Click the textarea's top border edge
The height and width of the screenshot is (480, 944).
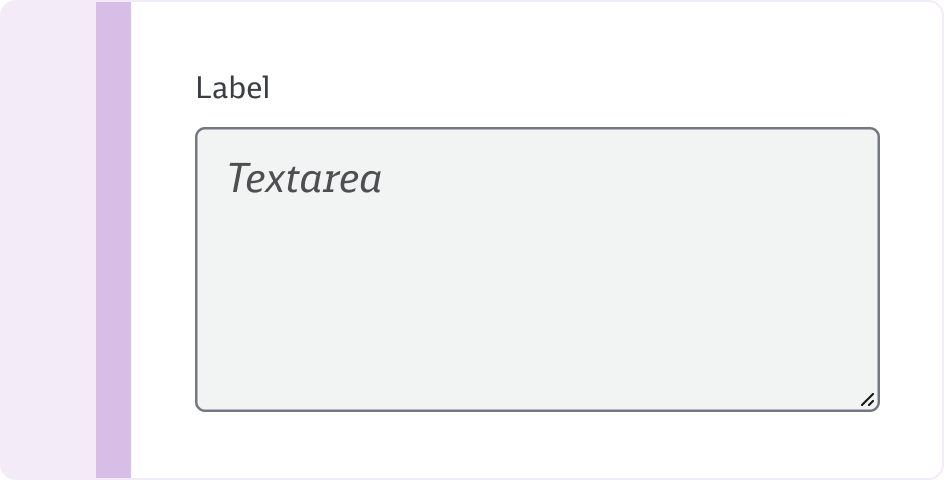click(x=537, y=129)
